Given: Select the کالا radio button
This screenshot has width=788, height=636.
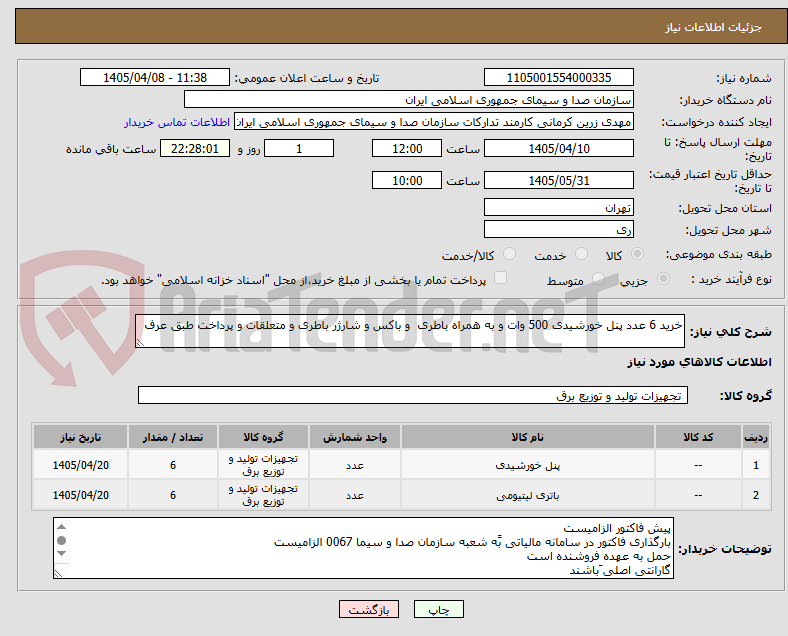Looking at the screenshot, I should click(637, 254).
